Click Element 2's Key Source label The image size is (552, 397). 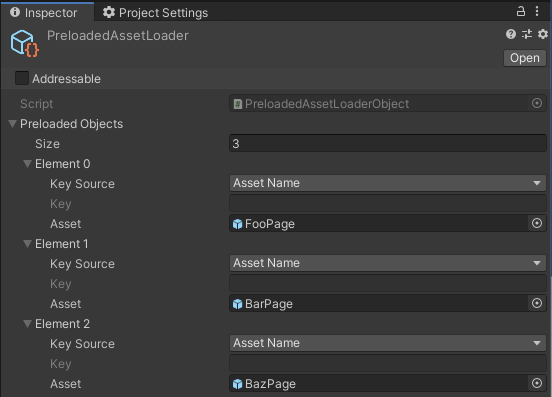point(82,344)
